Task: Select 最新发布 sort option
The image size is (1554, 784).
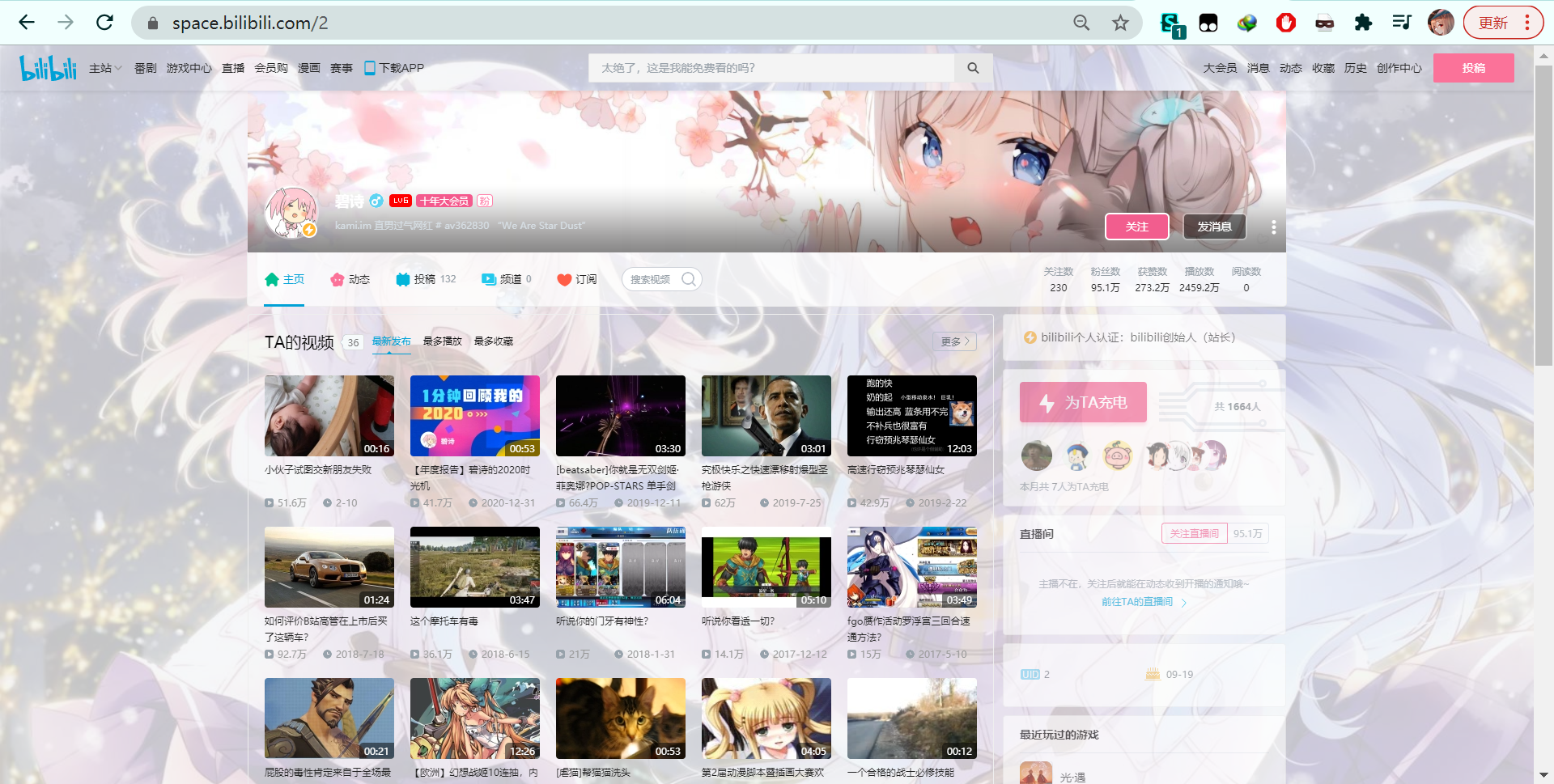Action: (392, 341)
